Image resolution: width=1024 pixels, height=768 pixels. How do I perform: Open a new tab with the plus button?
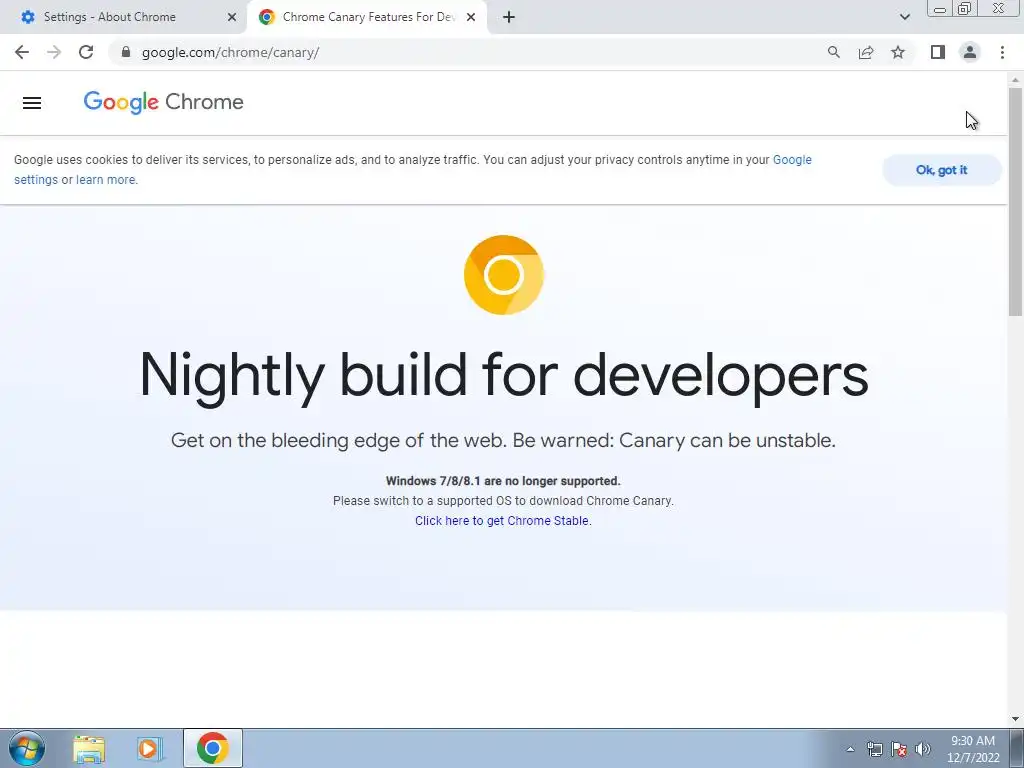[509, 17]
